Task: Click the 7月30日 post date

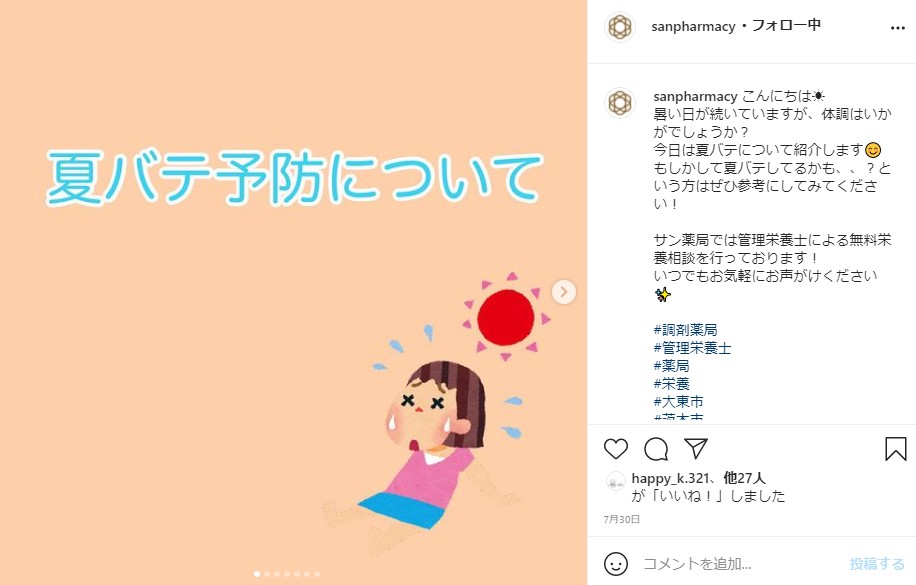Action: 622,519
